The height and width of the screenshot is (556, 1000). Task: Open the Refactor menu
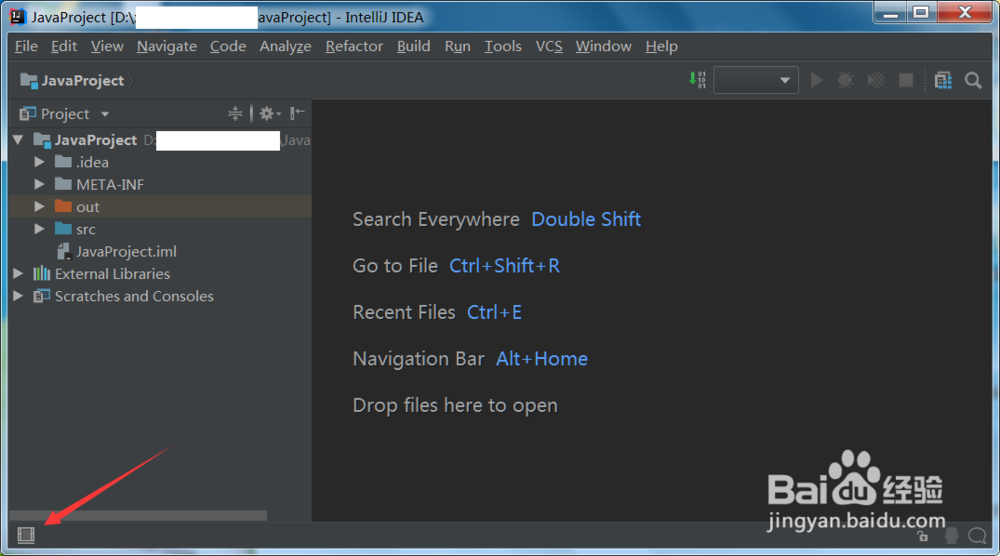tap(354, 47)
